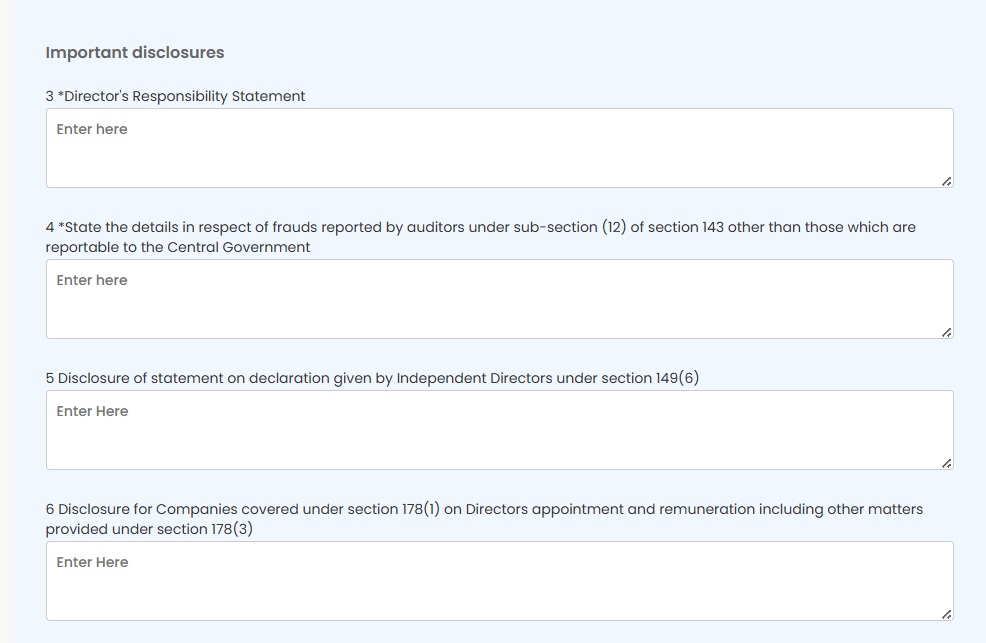Click the 'Important disclosures' heading
This screenshot has height=643, width=986.
click(x=135, y=52)
